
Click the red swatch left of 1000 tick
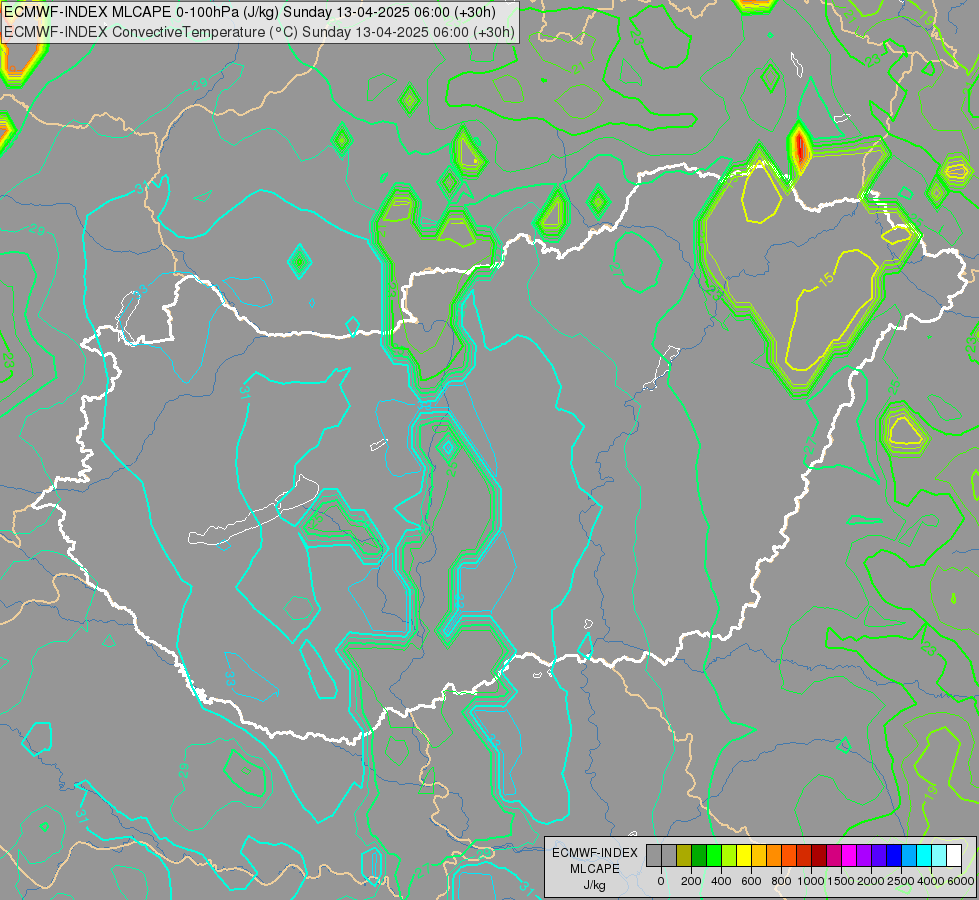click(804, 856)
